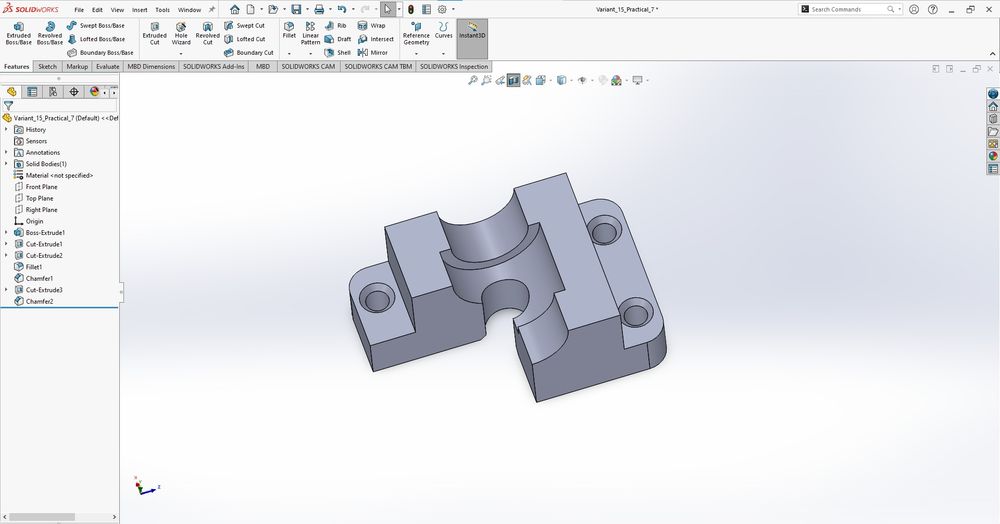Select the Fillet tool
Screen dimensions: 1000x524
pyautogui.click(x=289, y=31)
